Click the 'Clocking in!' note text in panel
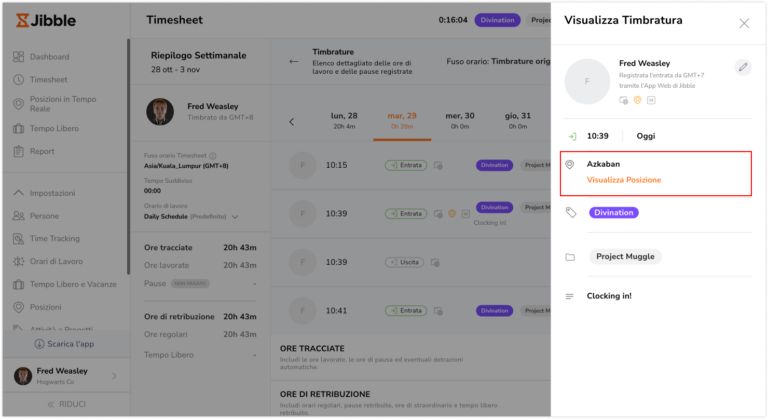Viewport: 768px width, 419px height. point(609,296)
